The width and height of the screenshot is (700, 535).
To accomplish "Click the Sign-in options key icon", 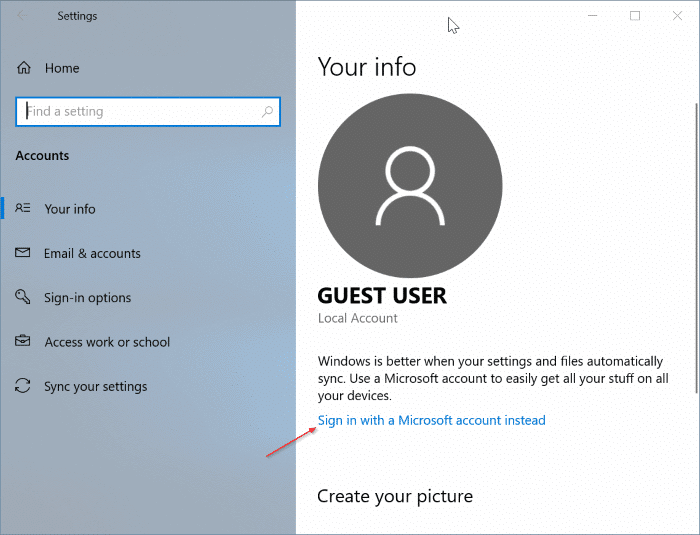I will pos(22,297).
